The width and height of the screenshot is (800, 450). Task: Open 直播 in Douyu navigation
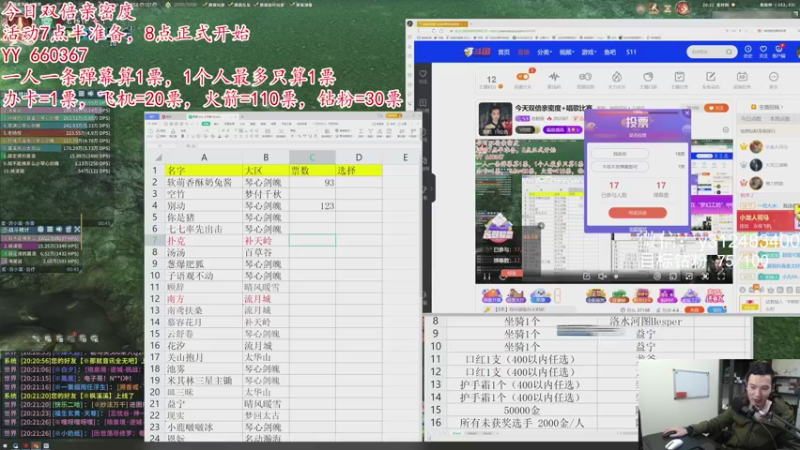tap(523, 52)
